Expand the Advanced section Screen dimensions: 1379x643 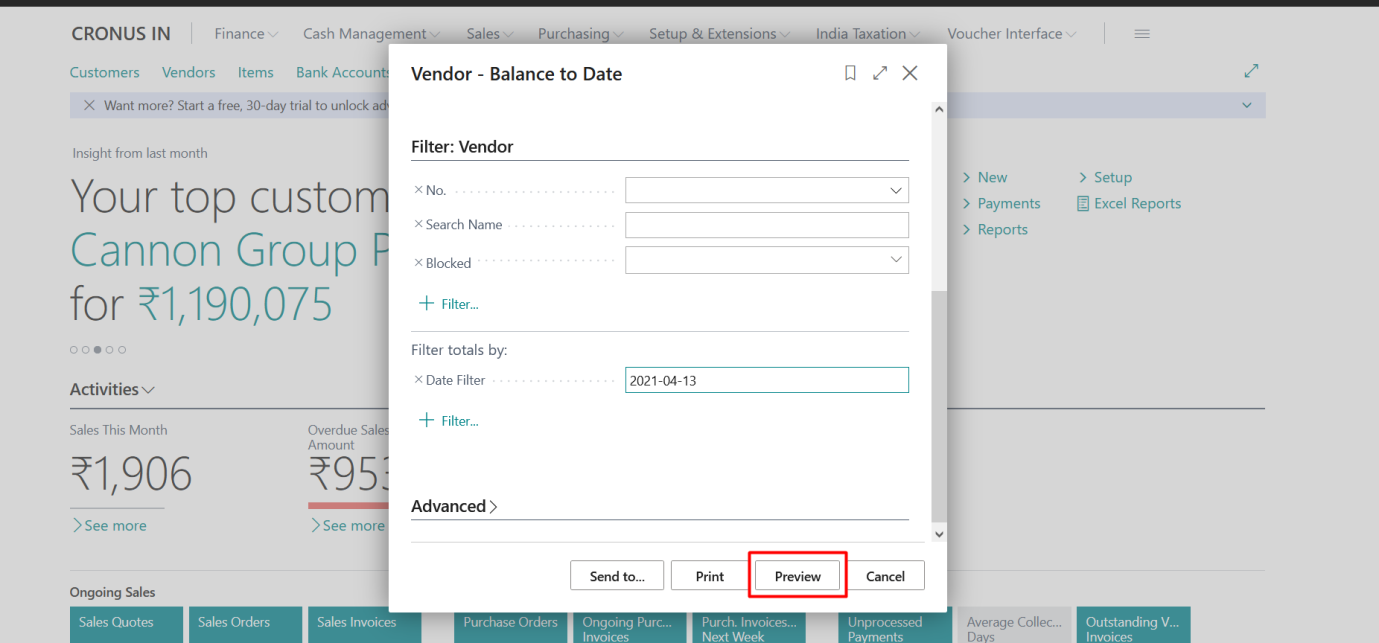pos(455,506)
